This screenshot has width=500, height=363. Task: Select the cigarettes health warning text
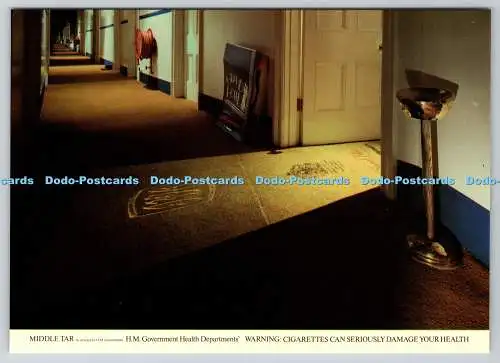(x=357, y=339)
